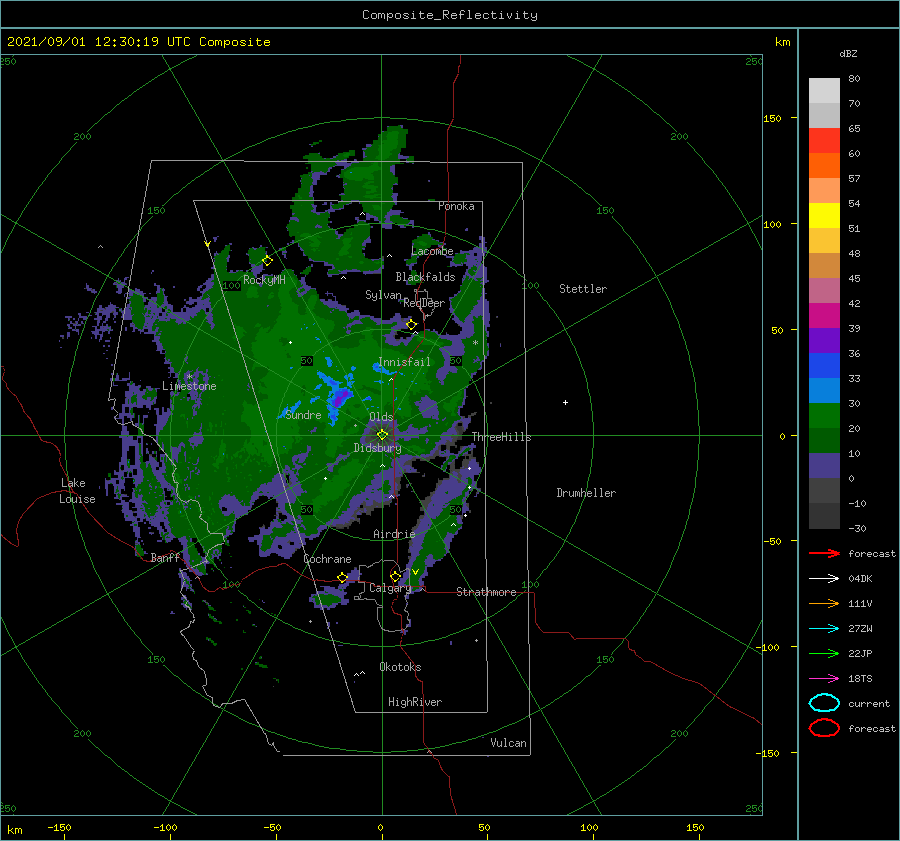
Task: Click the Blackfalds city label
Action: click(x=425, y=277)
